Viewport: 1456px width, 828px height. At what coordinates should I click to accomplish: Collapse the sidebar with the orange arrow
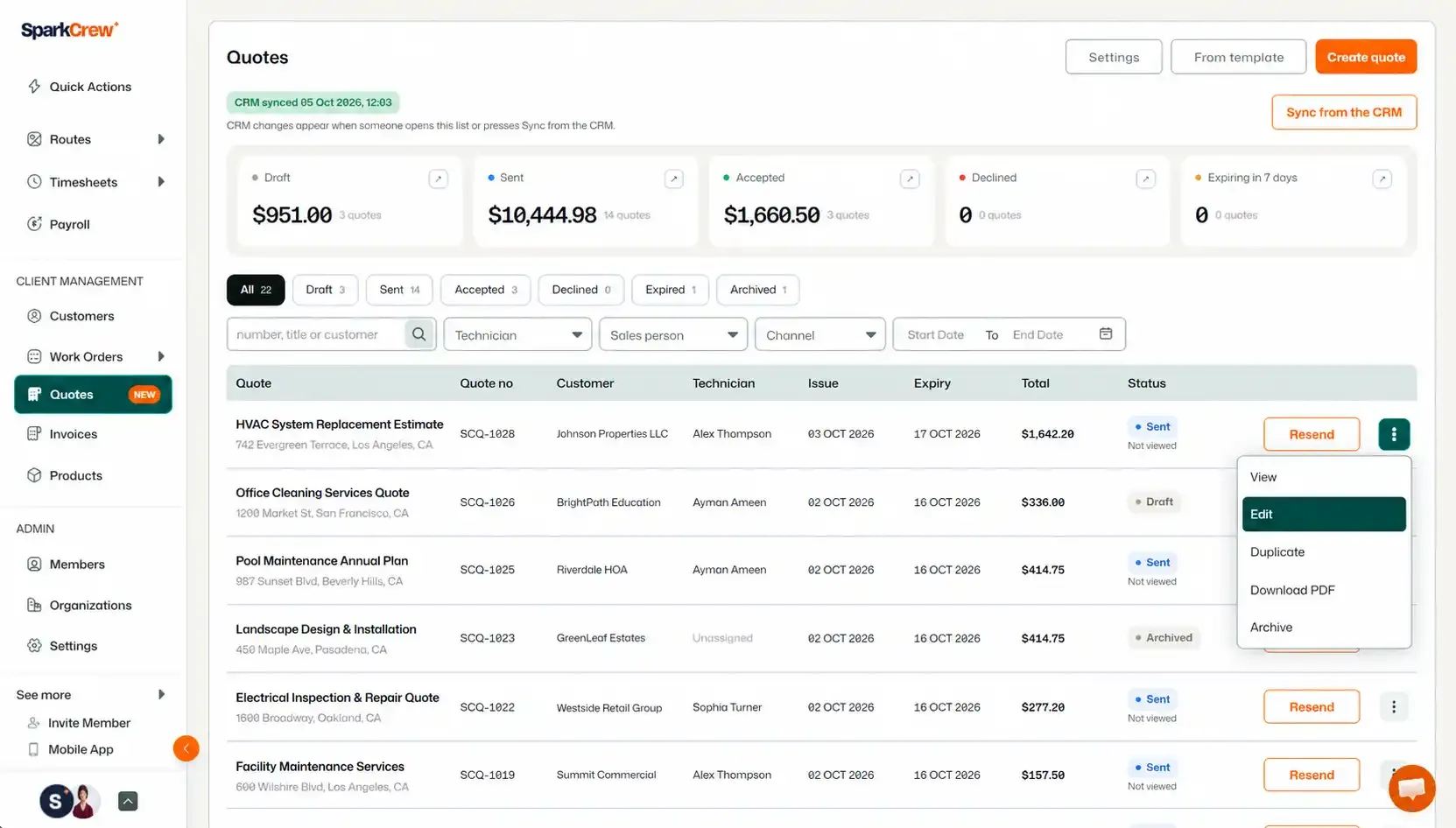(x=186, y=748)
